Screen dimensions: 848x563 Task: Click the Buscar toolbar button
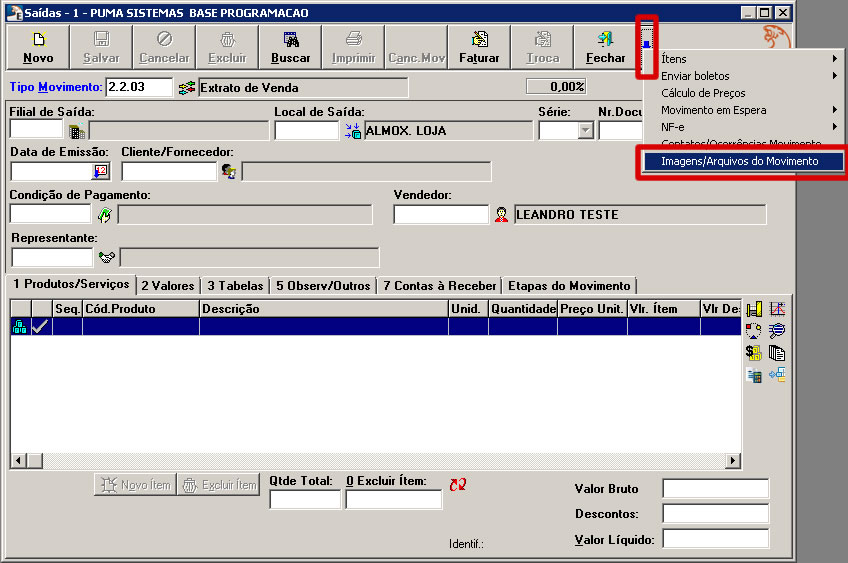(290, 46)
